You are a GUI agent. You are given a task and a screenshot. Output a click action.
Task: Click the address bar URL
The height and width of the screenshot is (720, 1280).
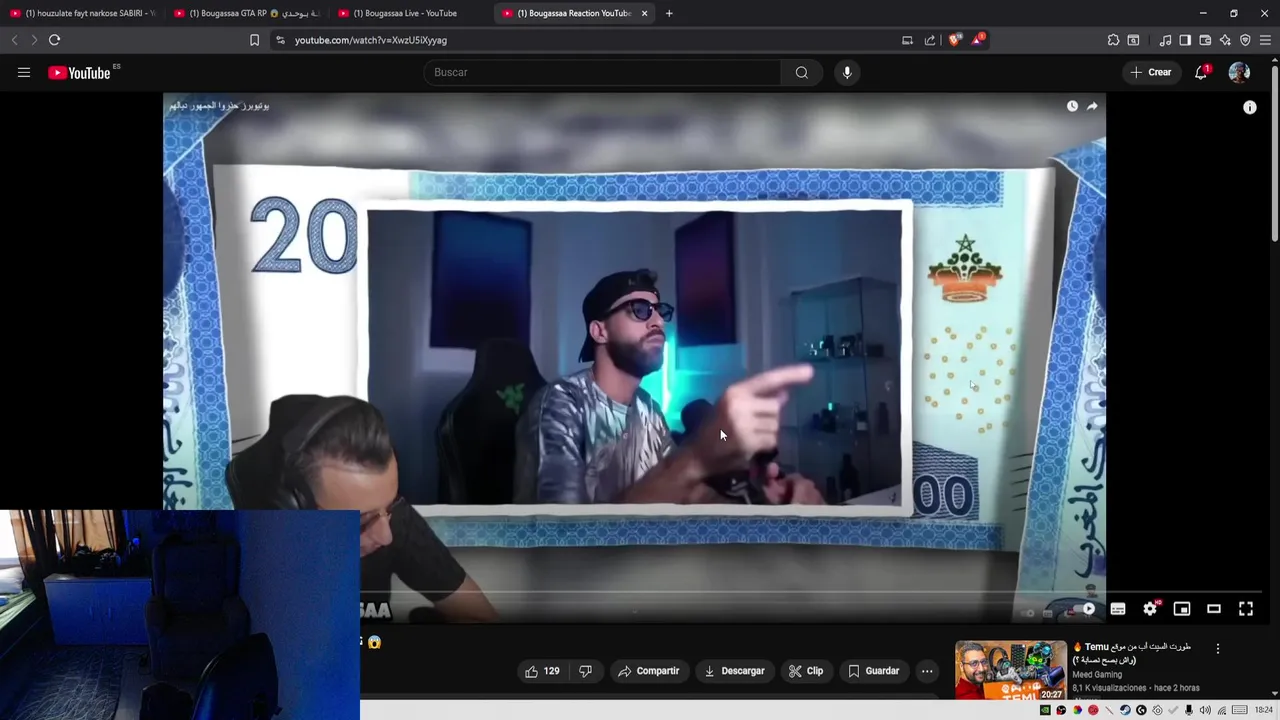tap(371, 40)
